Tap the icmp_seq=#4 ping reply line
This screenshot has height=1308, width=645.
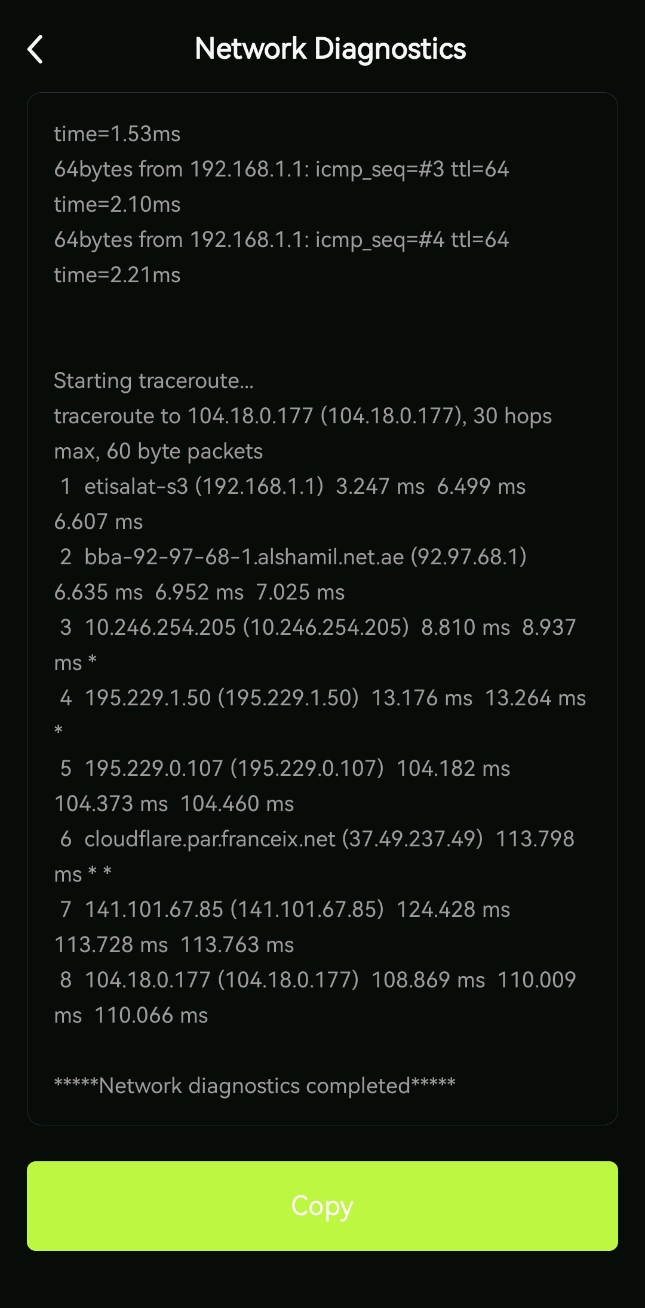coord(282,240)
